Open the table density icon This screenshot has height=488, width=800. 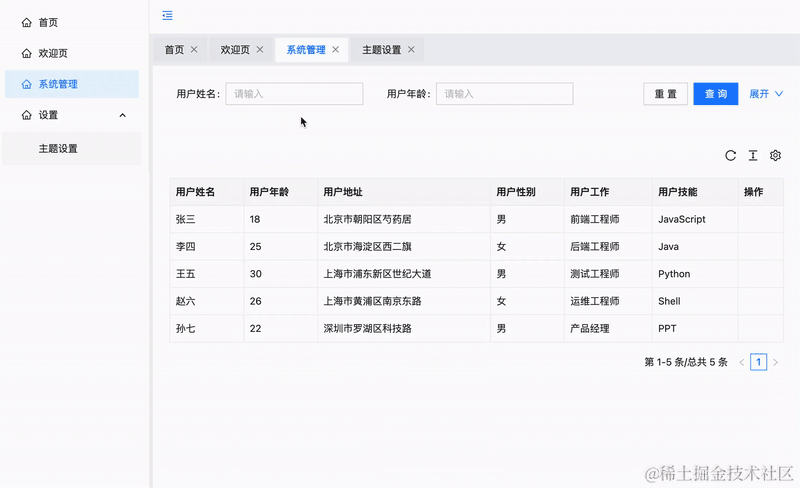pyautogui.click(x=753, y=155)
